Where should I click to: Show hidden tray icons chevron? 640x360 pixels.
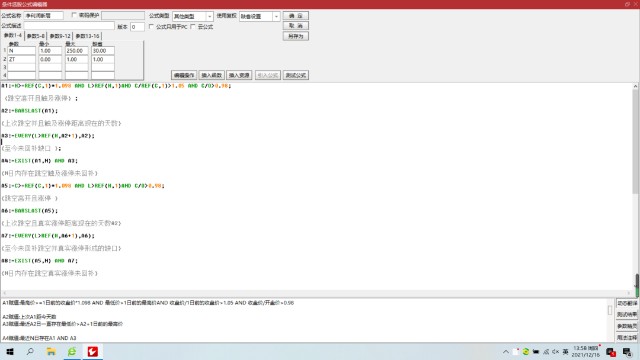pyautogui.click(x=506, y=352)
